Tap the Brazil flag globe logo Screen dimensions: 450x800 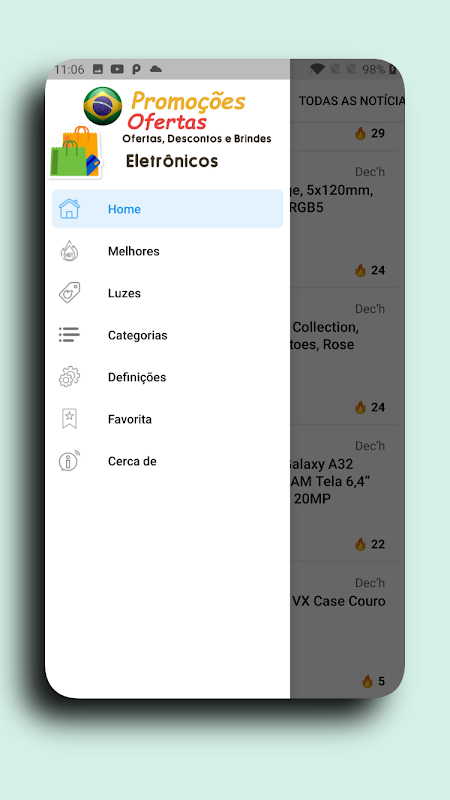click(x=103, y=106)
